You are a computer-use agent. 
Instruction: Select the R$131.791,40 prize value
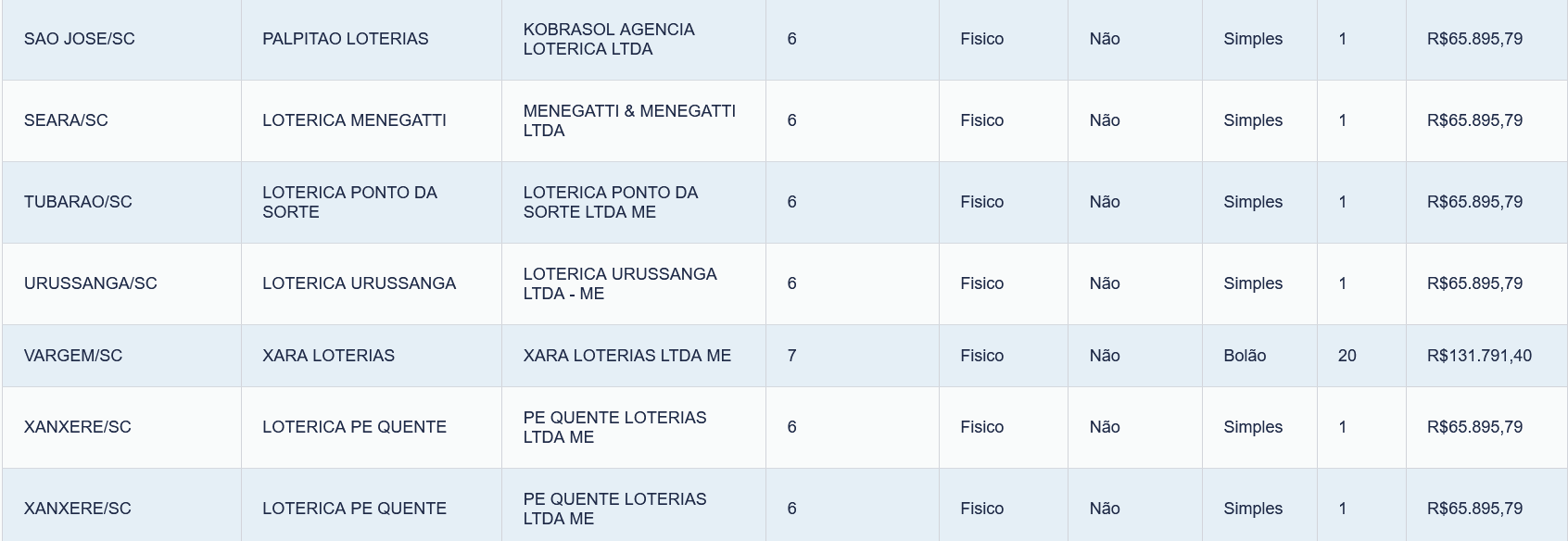[1479, 356]
